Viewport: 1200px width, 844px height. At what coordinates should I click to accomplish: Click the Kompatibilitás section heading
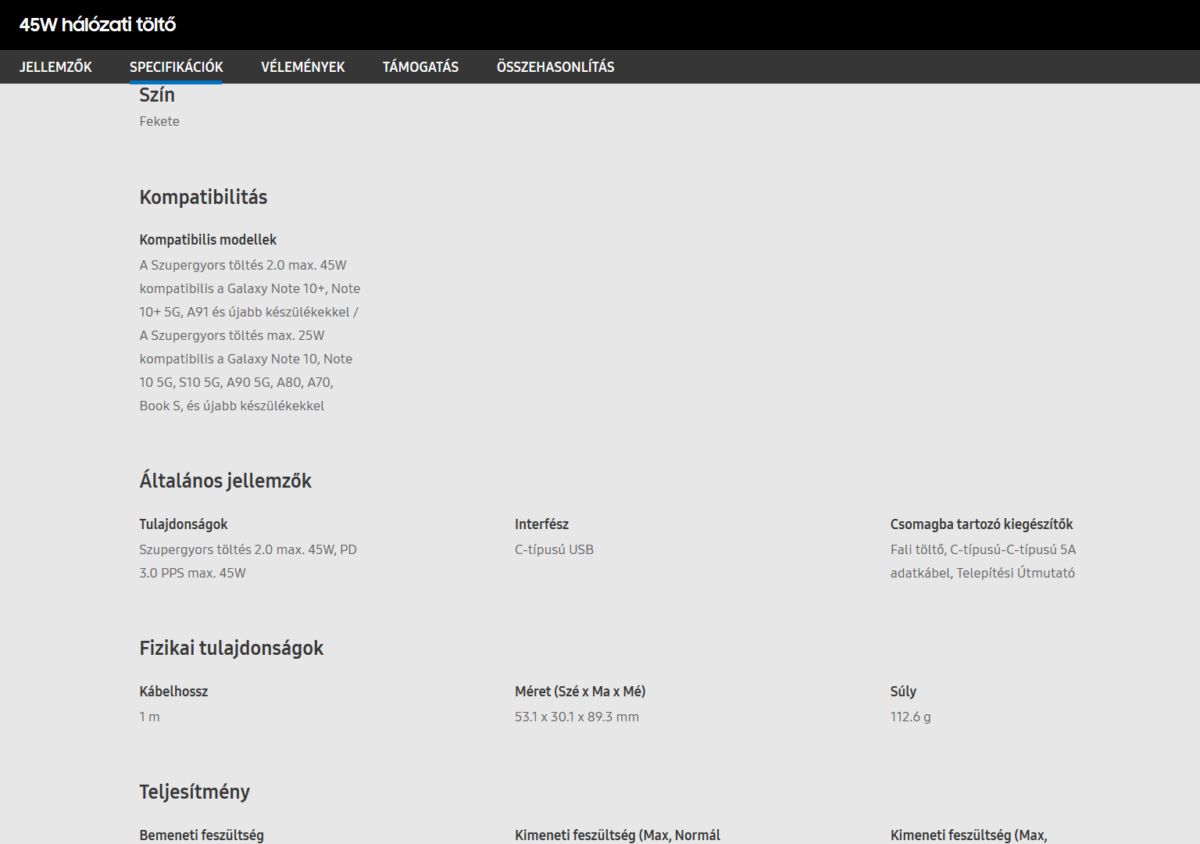pos(203,197)
